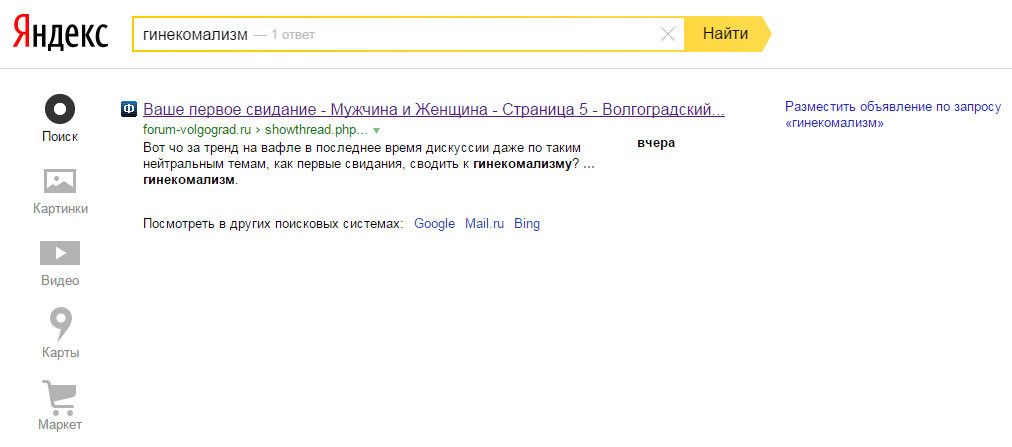Image resolution: width=1012 pixels, height=447 pixels.
Task: Open Видео search icon
Action: 60,252
